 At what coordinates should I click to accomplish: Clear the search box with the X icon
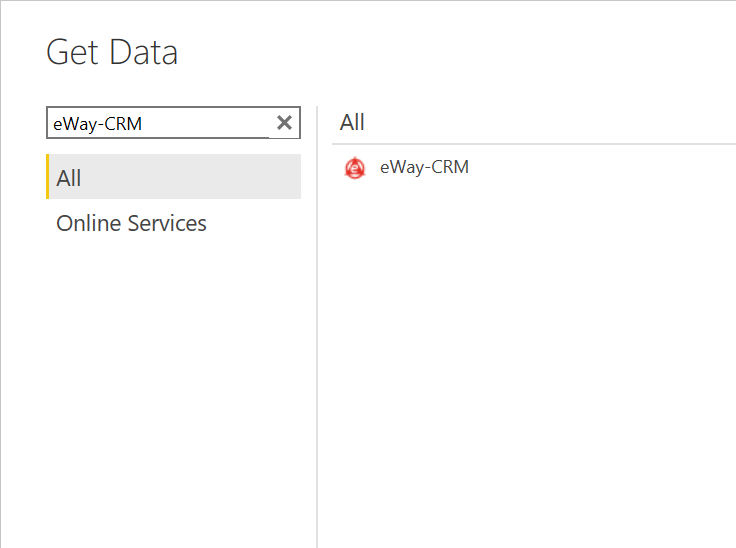click(x=284, y=123)
